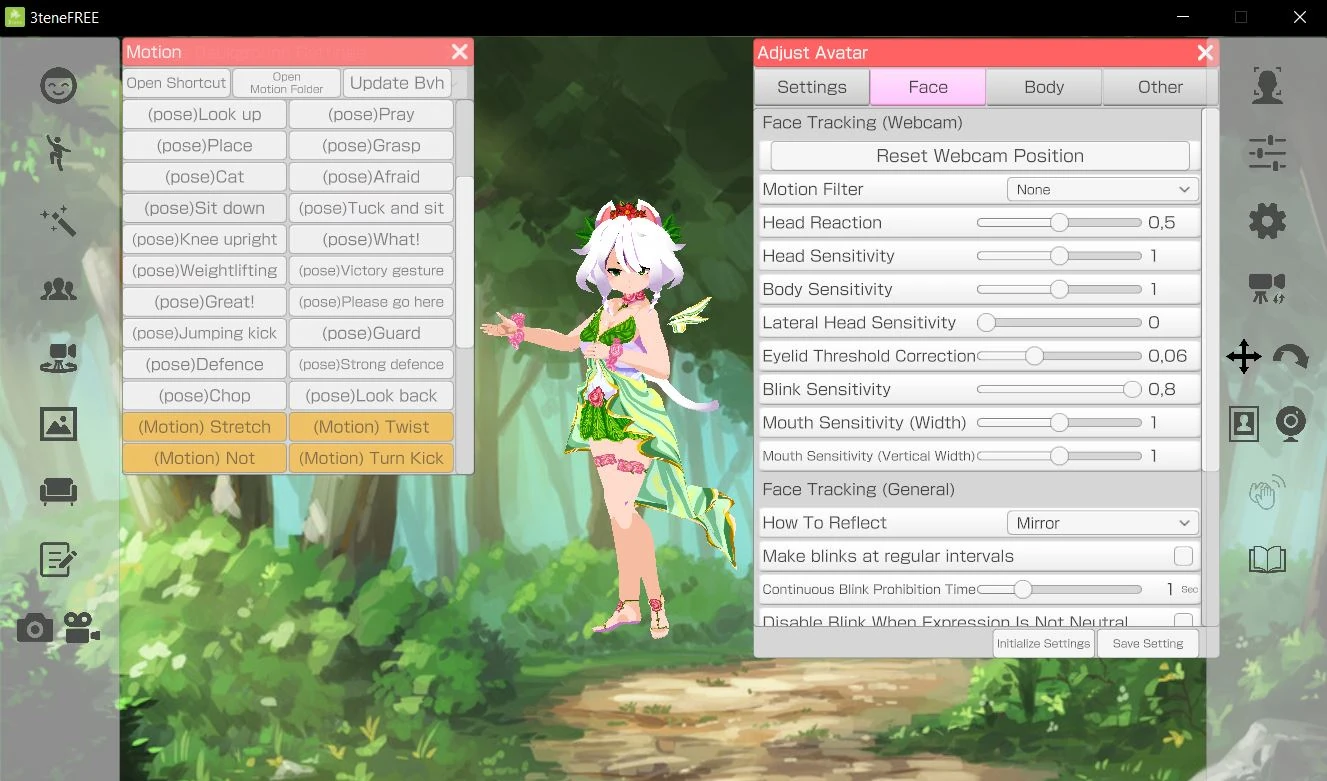The image size is (1327, 781).
Task: Open the dancing figure motion menu
Action: pyautogui.click(x=58, y=152)
